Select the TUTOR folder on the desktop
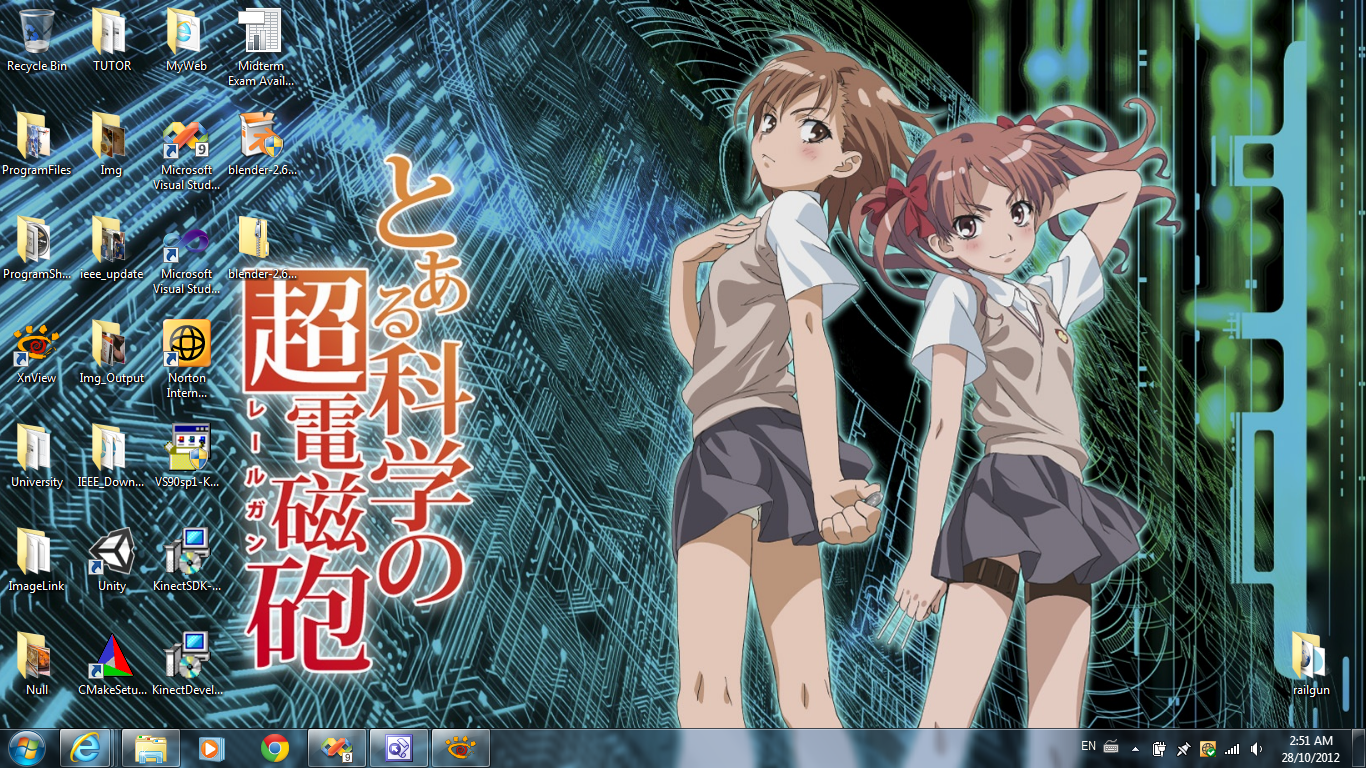 [x=111, y=40]
